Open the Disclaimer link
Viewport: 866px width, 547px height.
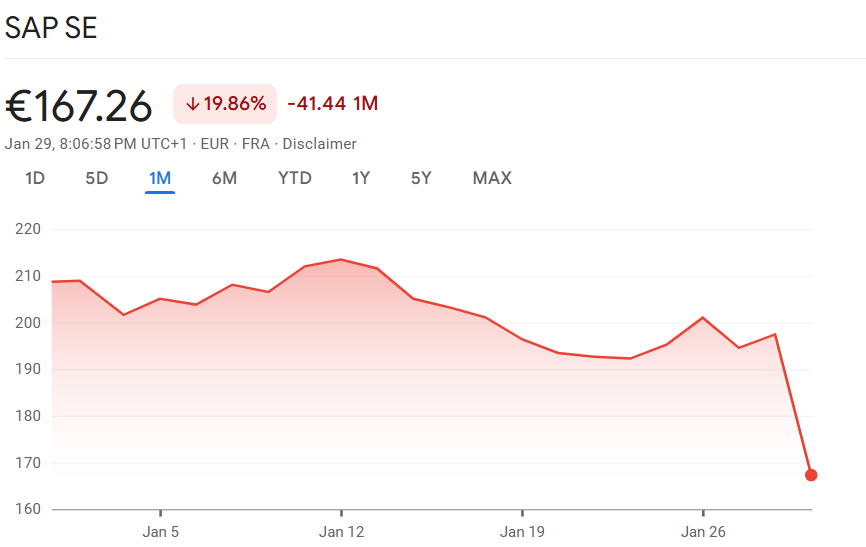(x=319, y=144)
